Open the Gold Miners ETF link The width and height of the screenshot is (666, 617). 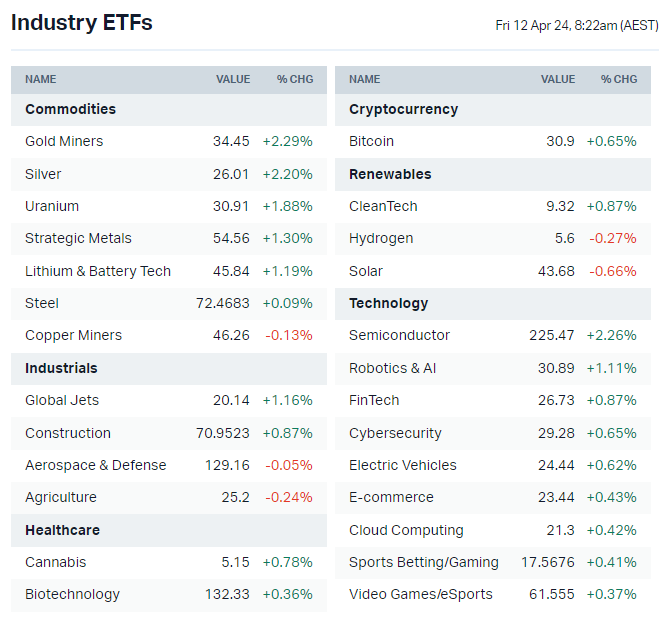click(x=64, y=141)
